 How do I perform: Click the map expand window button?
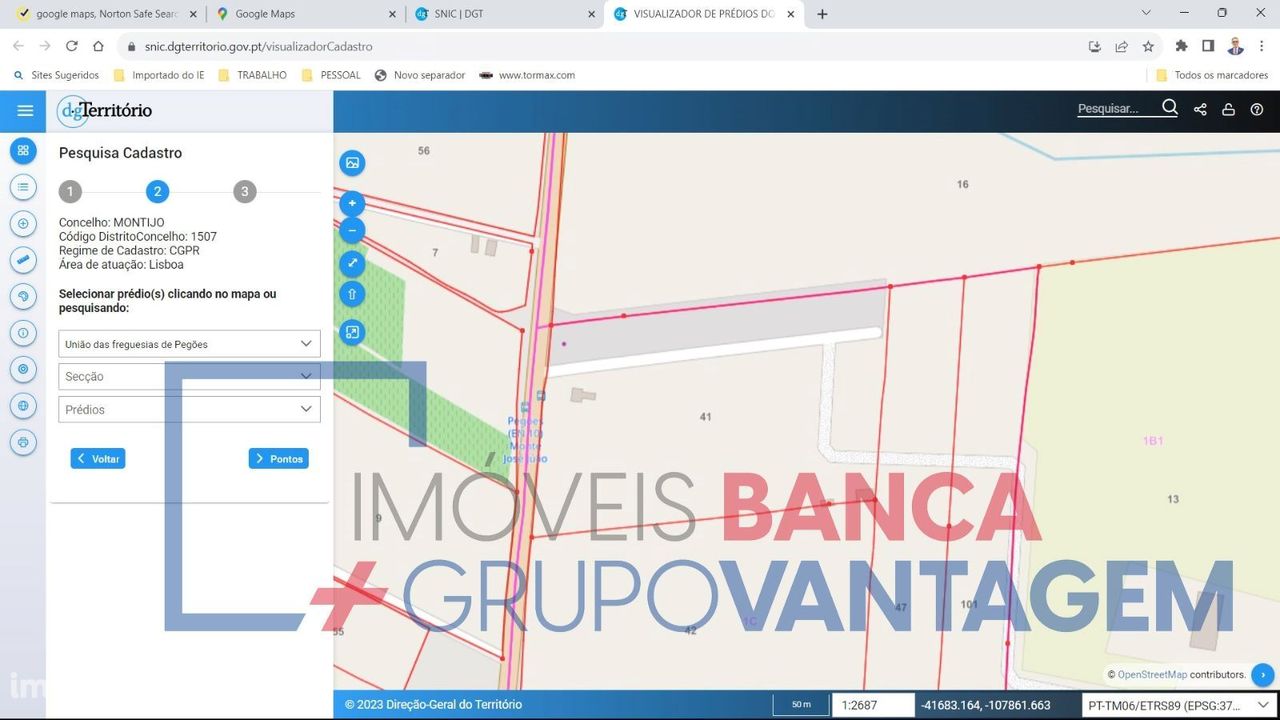tap(352, 333)
